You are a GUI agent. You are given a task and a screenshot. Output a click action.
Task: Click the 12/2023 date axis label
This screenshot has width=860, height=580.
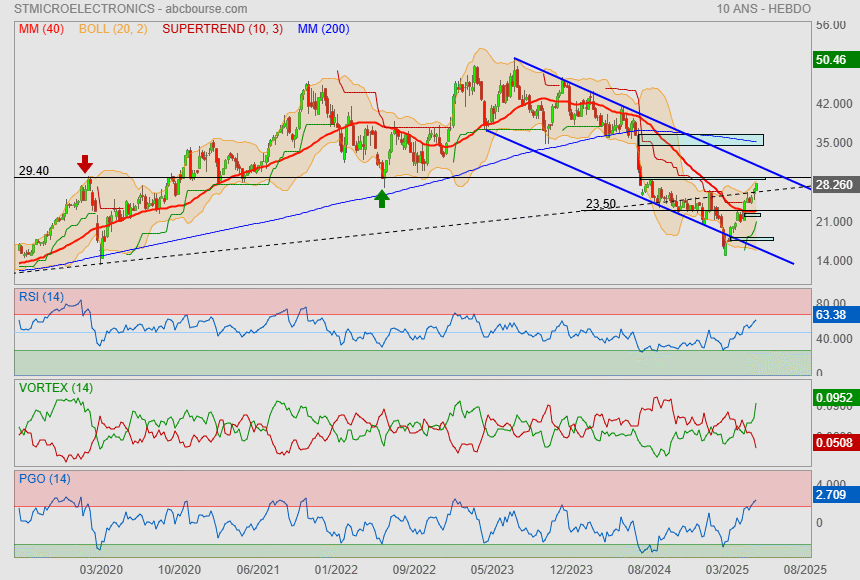(x=571, y=570)
